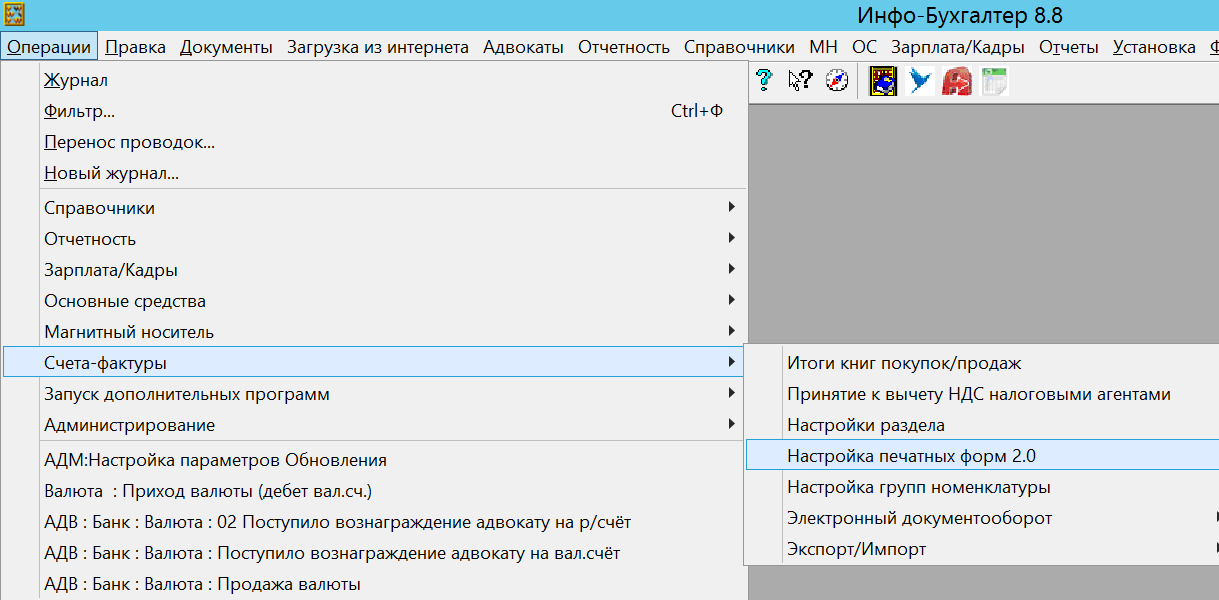
Task: Open the Установка menu
Action: pos(1154,47)
